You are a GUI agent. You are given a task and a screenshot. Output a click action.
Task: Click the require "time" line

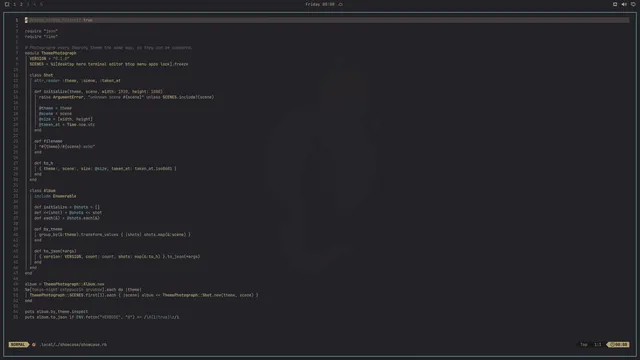41,36
